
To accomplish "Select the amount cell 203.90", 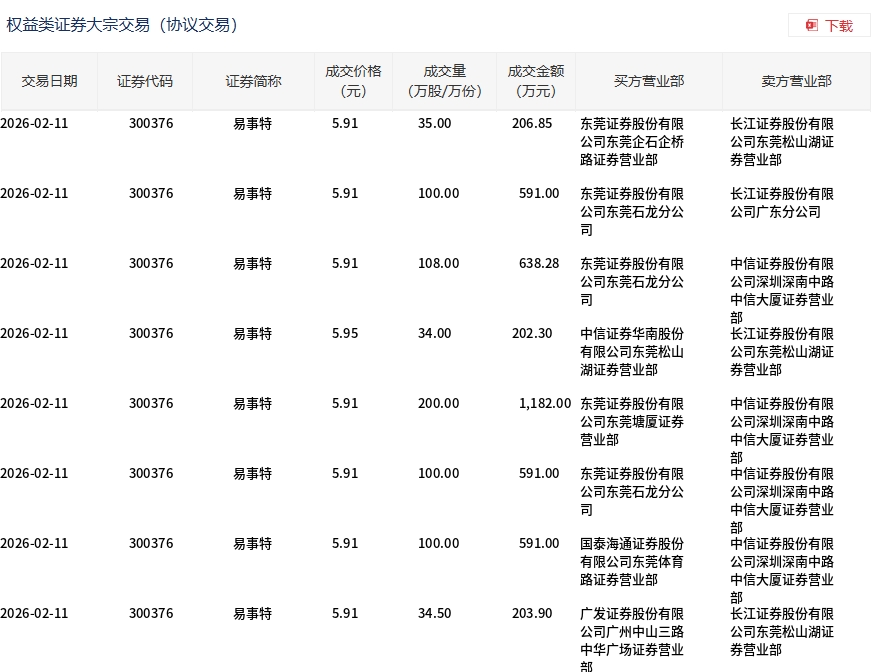I will tap(532, 614).
